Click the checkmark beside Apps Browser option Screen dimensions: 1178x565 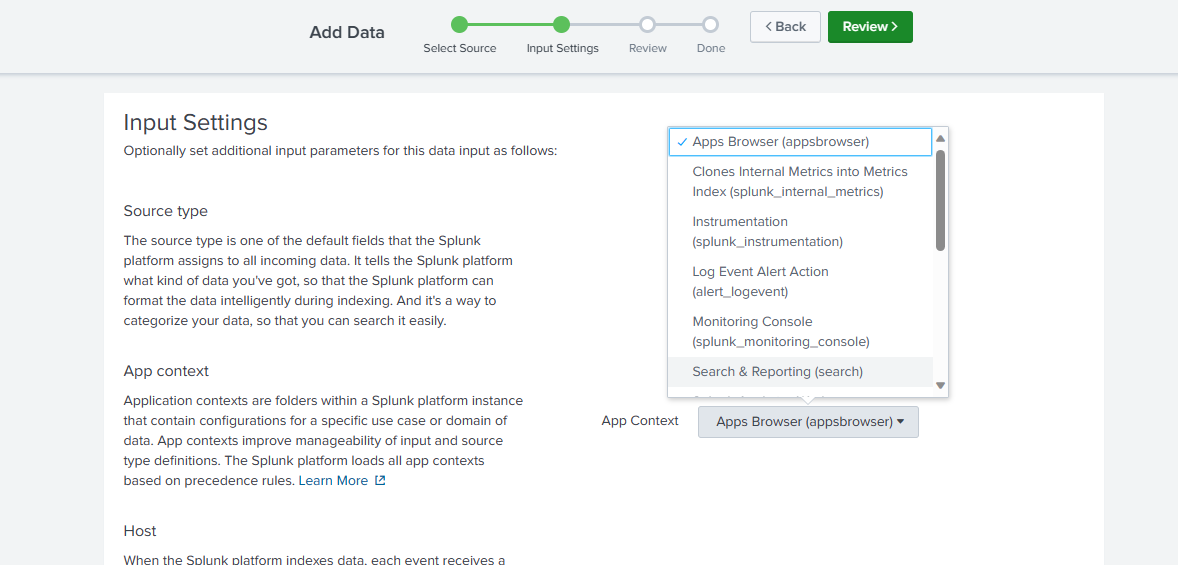[681, 142]
